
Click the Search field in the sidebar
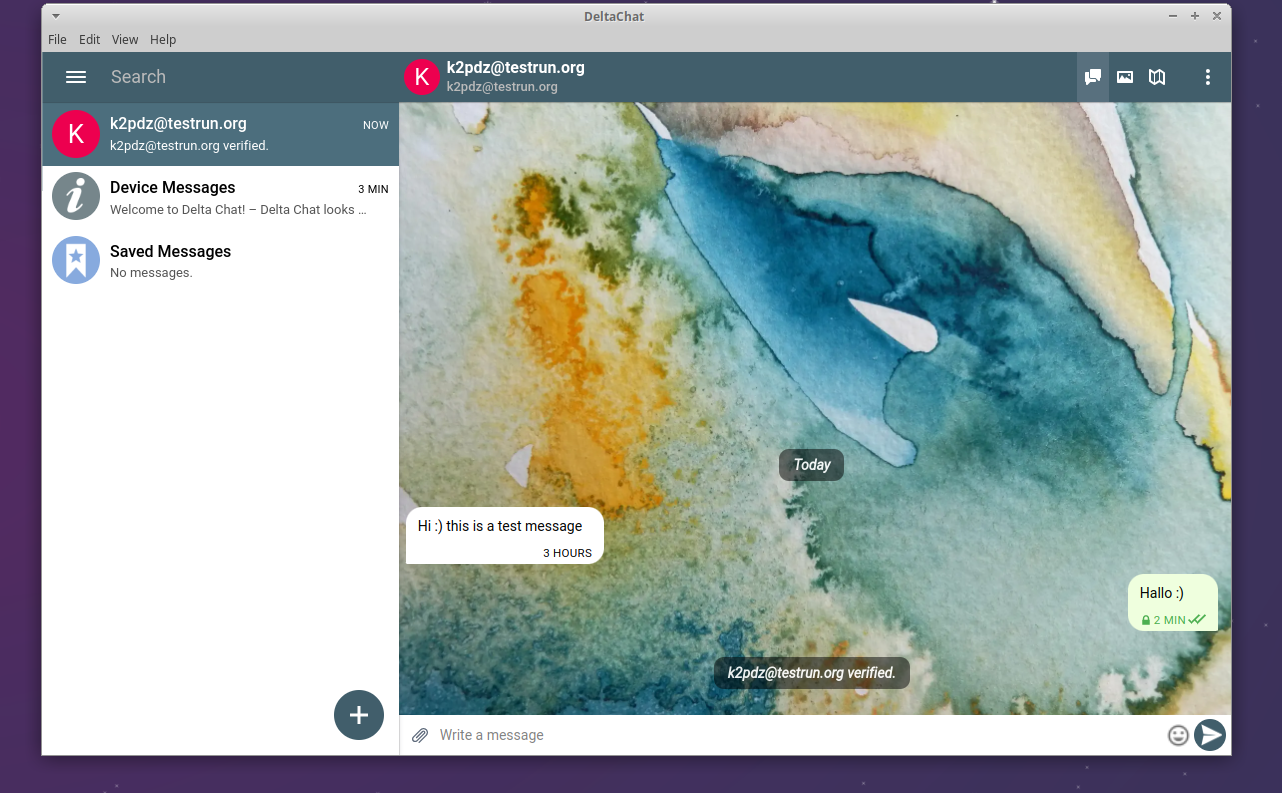pyautogui.click(x=200, y=77)
